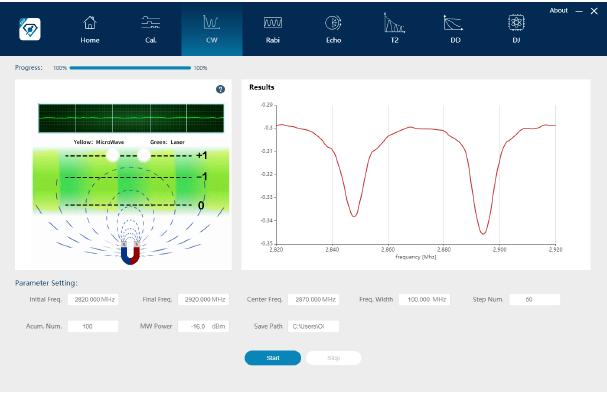Image resolution: width=607 pixels, height=396 pixels.
Task: Open the DJ algorithm chip icon
Action: pos(516,23)
